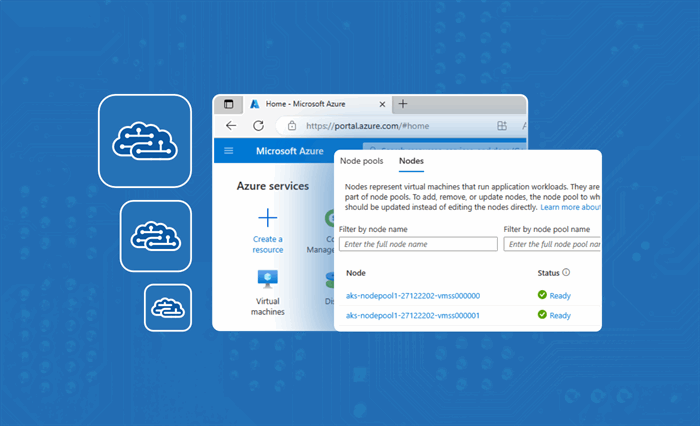700x426 pixels.
Task: Click the Microsoft Azure header title
Action: (290, 151)
